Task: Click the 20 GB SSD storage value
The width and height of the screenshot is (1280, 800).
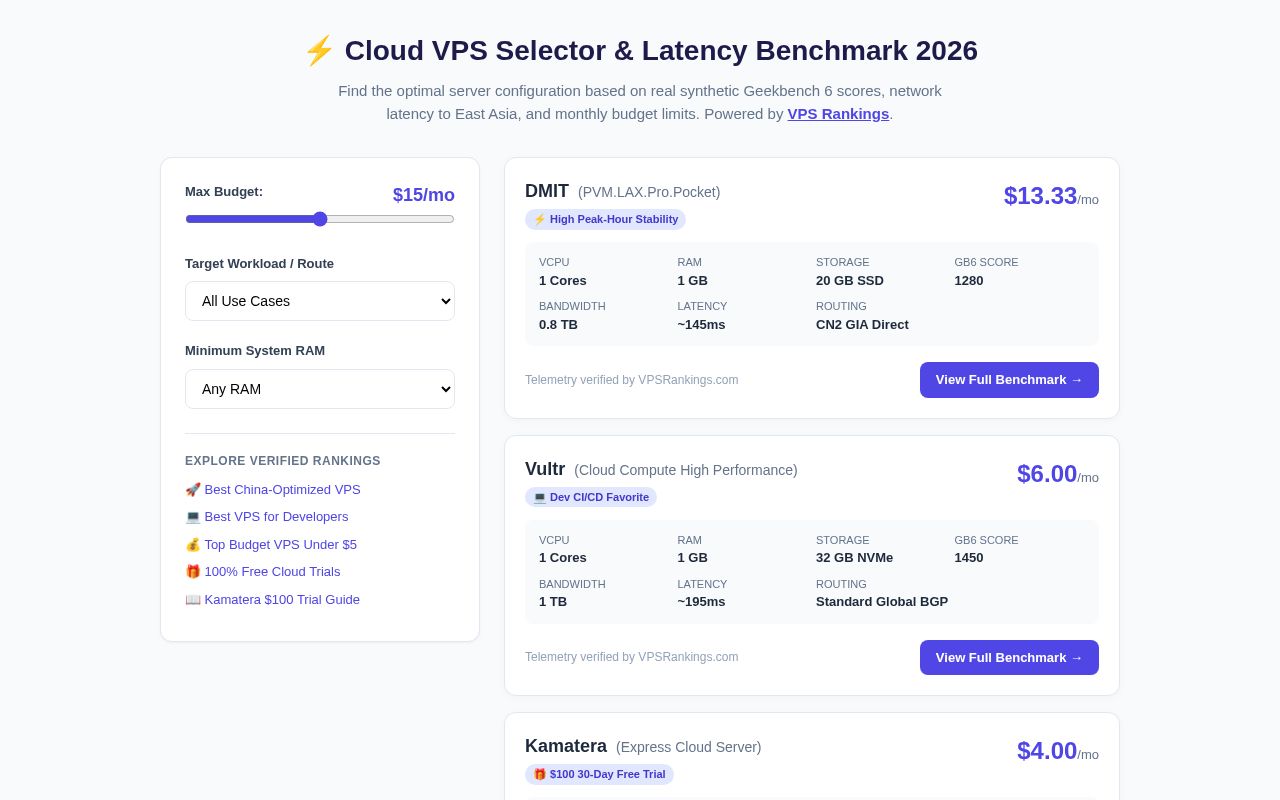Action: (850, 281)
